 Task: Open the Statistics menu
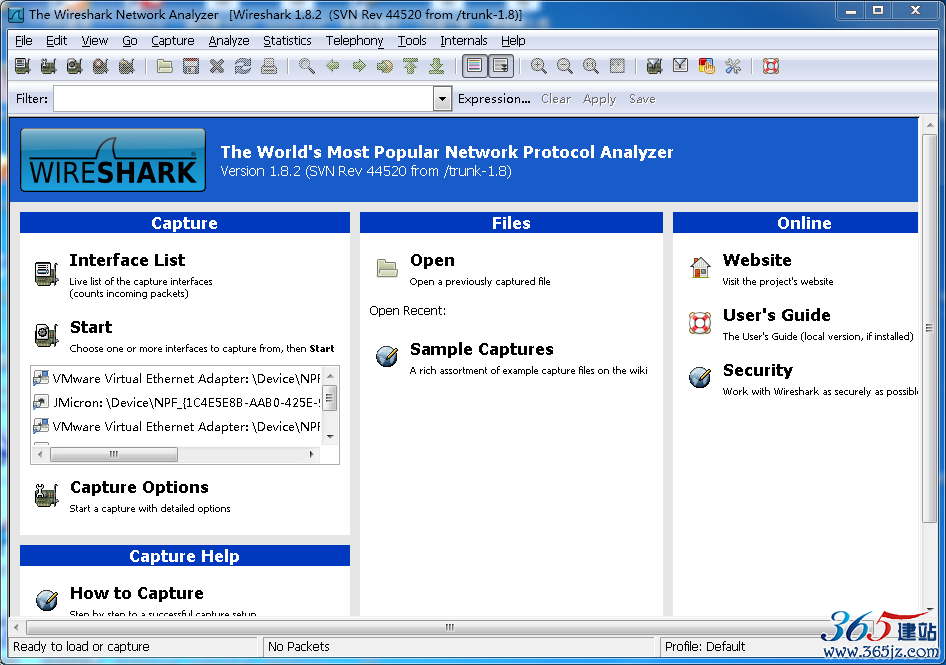(x=287, y=40)
